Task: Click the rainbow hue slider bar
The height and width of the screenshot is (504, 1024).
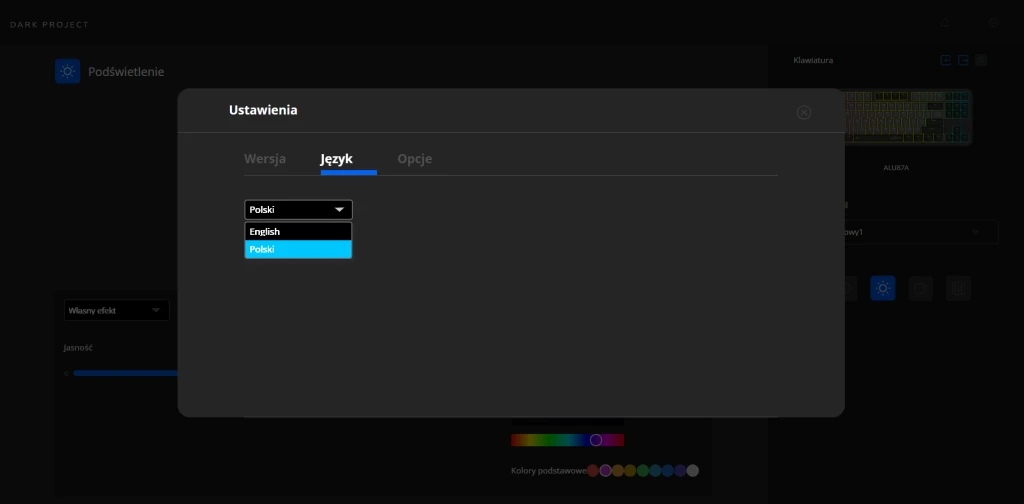Action: 566,440
